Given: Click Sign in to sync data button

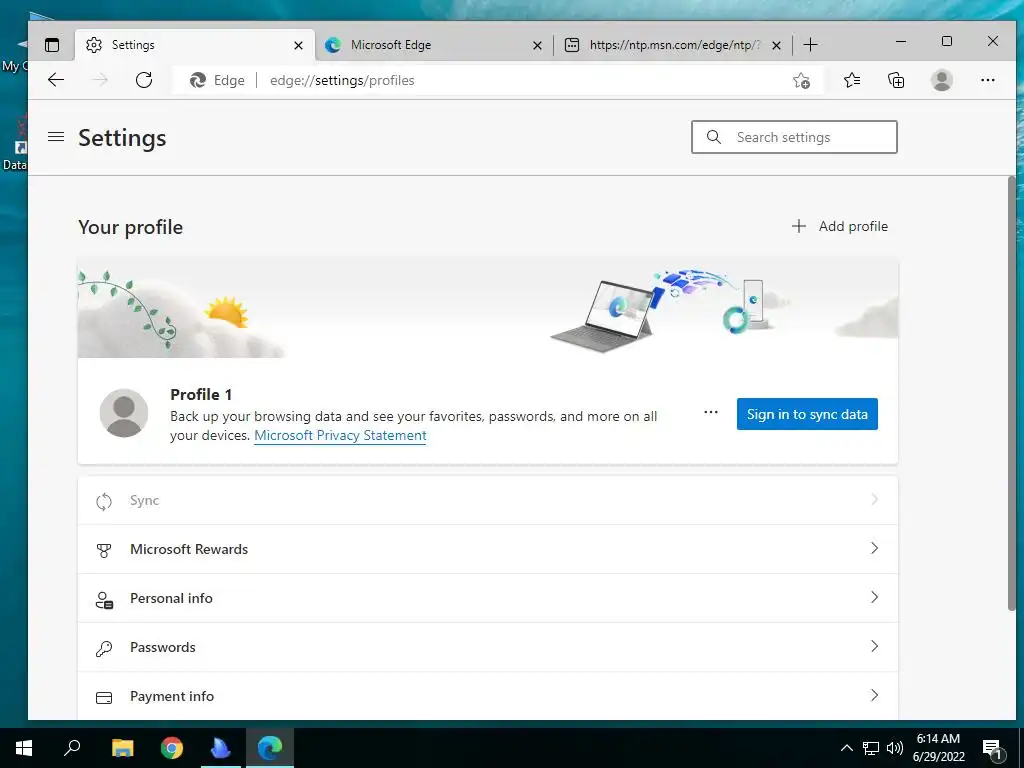Looking at the screenshot, I should (x=807, y=414).
